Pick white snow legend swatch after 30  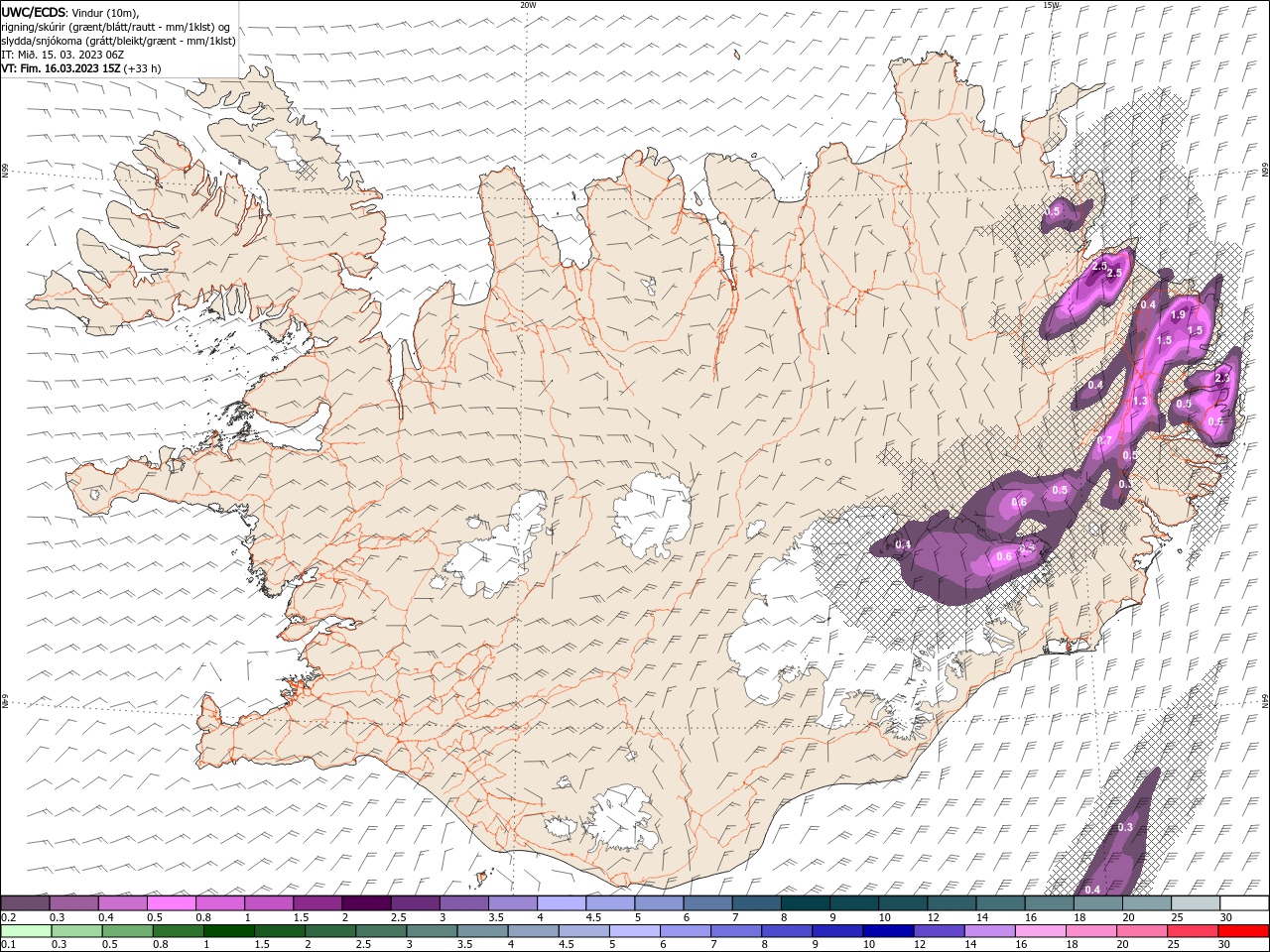pyautogui.click(x=1243, y=902)
